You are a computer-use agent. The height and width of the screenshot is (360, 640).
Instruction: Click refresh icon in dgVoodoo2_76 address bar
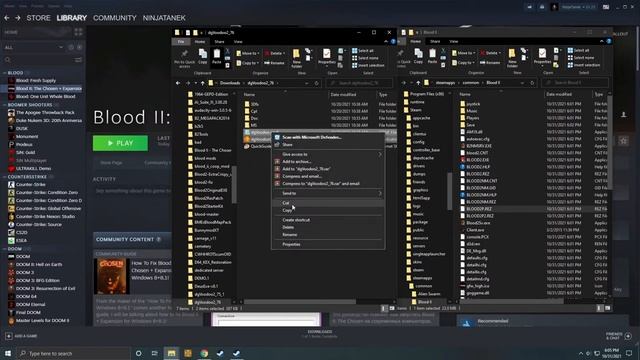tap(316, 83)
